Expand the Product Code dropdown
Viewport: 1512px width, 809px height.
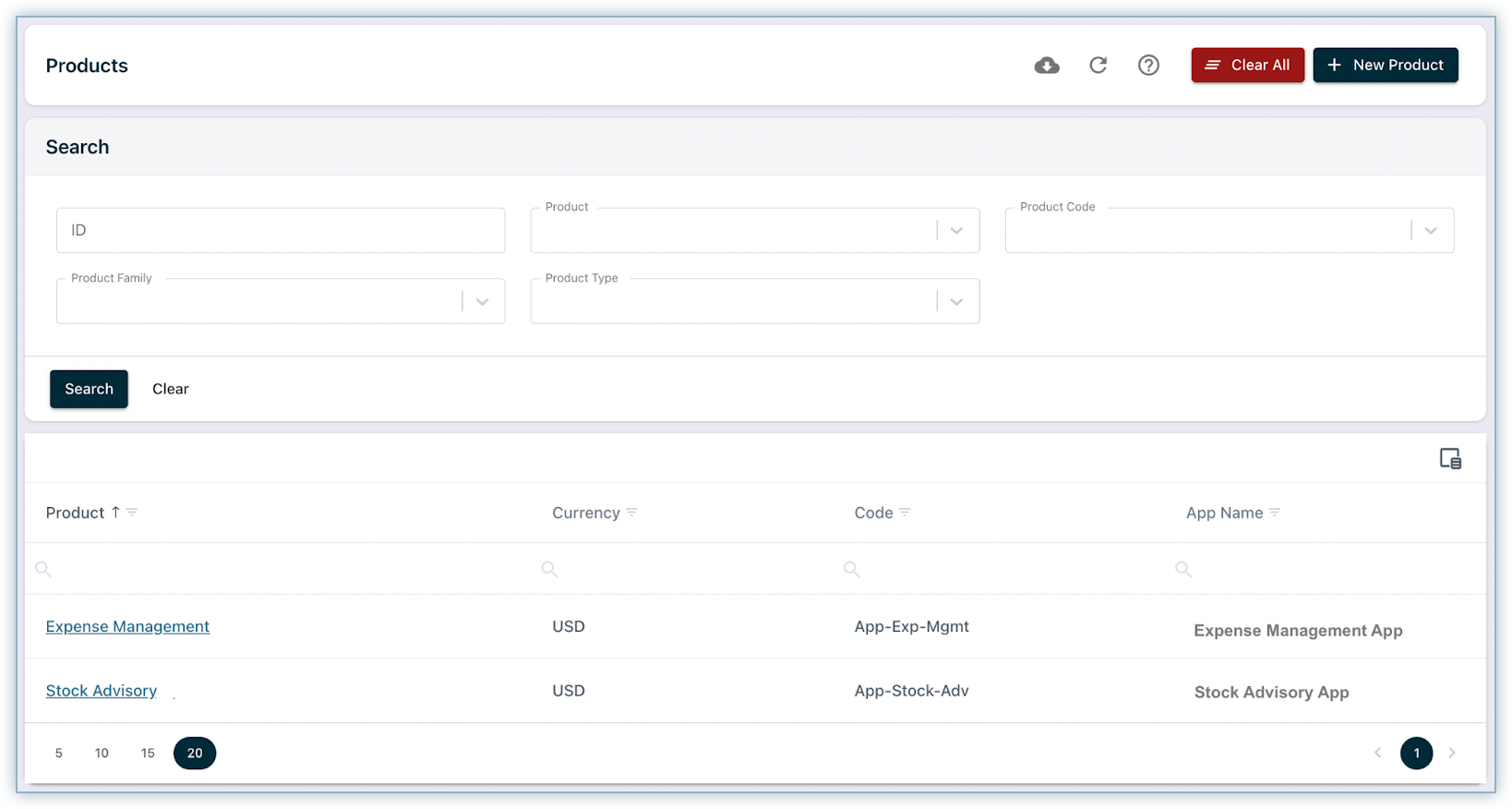point(1431,231)
